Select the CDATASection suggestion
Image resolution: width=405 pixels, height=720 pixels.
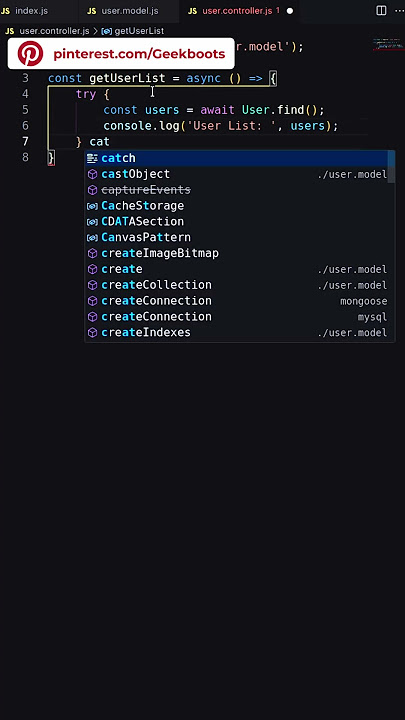tap(240, 221)
